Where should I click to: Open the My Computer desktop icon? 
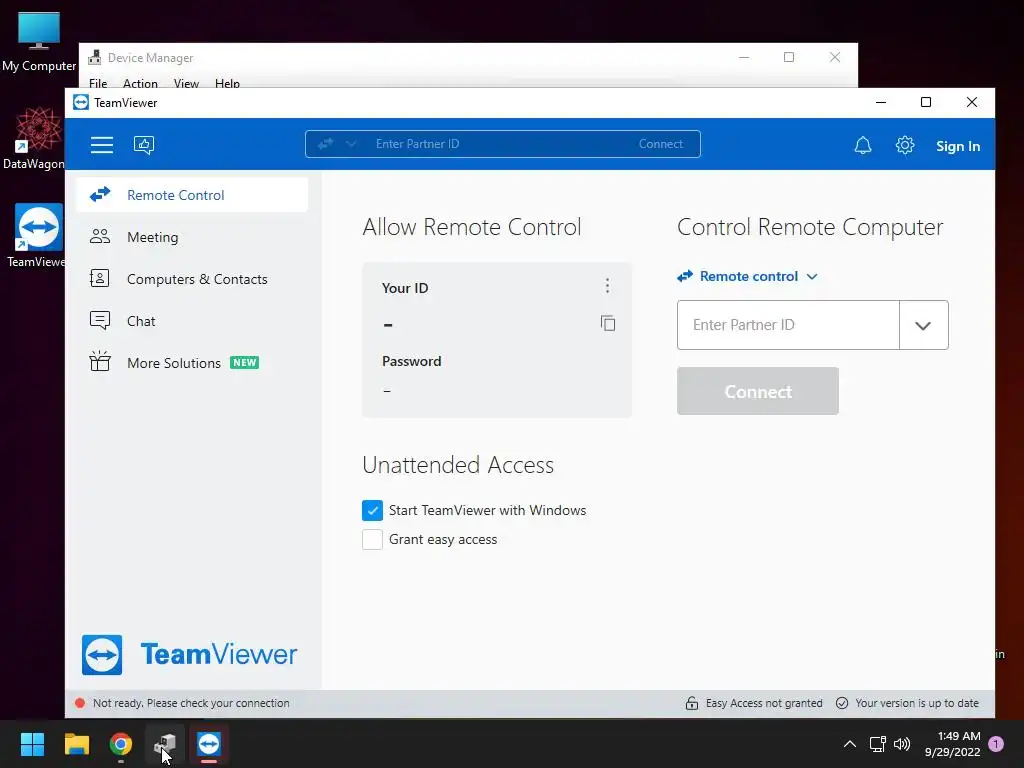(39, 40)
